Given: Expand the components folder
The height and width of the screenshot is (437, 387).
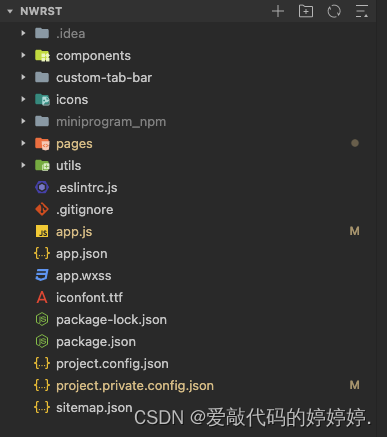Looking at the screenshot, I should (x=23, y=55).
